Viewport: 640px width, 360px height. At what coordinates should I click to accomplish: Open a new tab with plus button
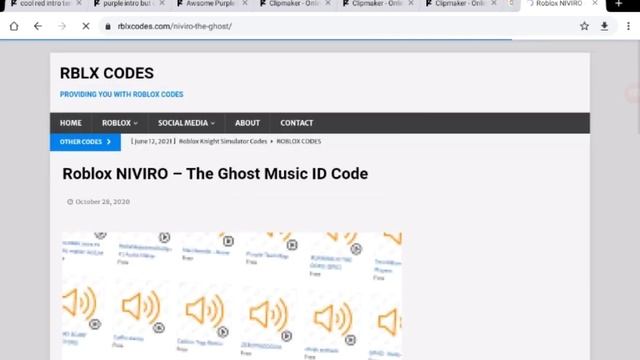619,3
